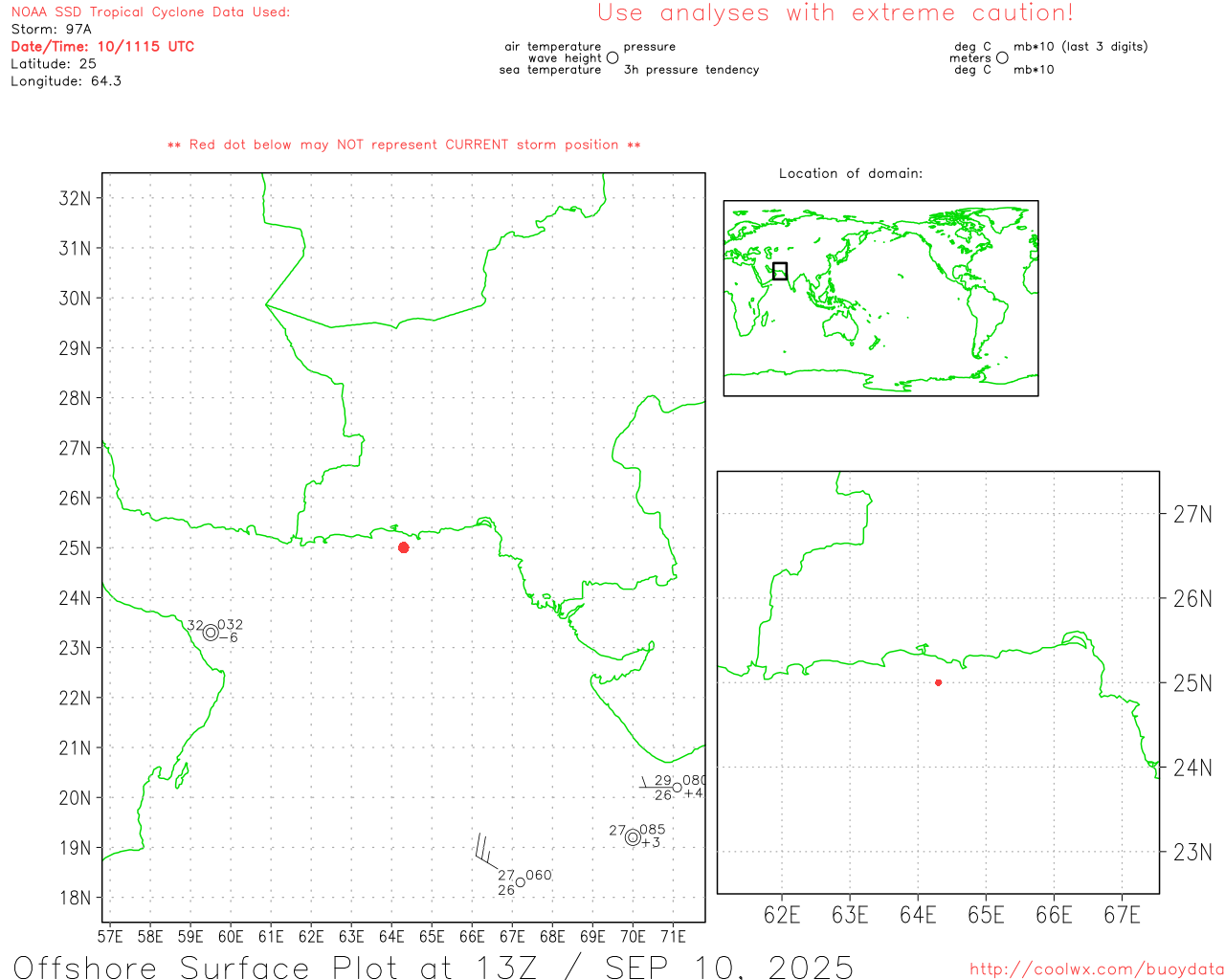The width and height of the screenshot is (1225, 980).
Task: Click the 'air temperature' legend label
Action: [553, 47]
